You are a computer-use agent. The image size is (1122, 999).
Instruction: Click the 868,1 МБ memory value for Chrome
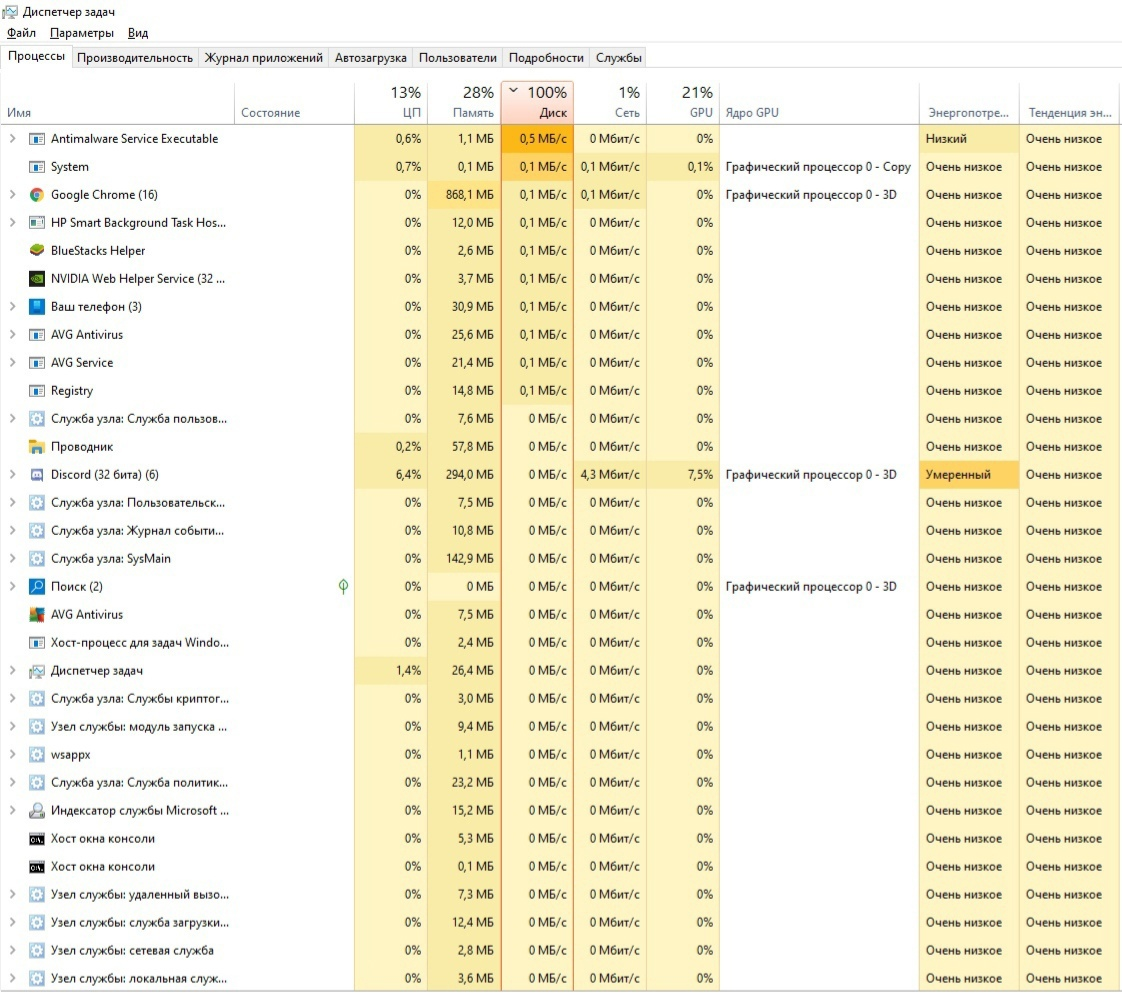(x=464, y=195)
